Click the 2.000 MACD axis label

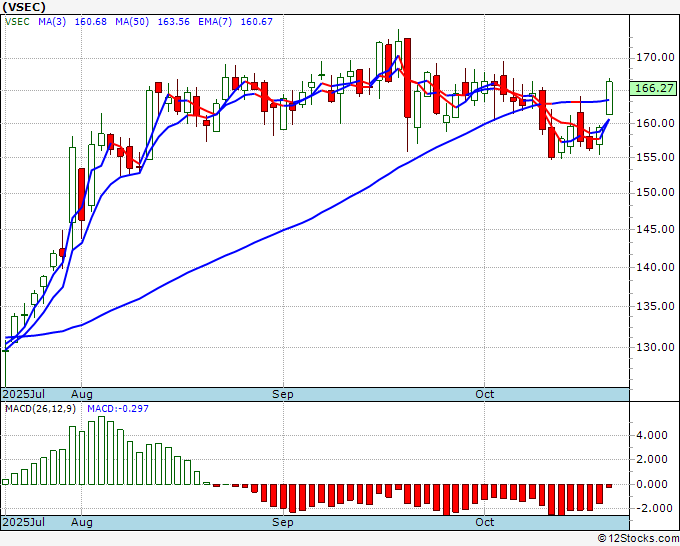tap(652, 459)
